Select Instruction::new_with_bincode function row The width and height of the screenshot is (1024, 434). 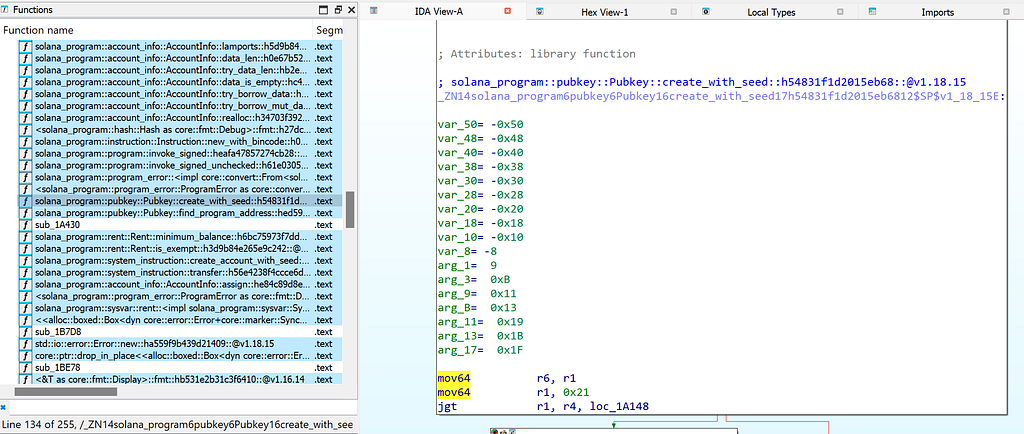pos(180,141)
